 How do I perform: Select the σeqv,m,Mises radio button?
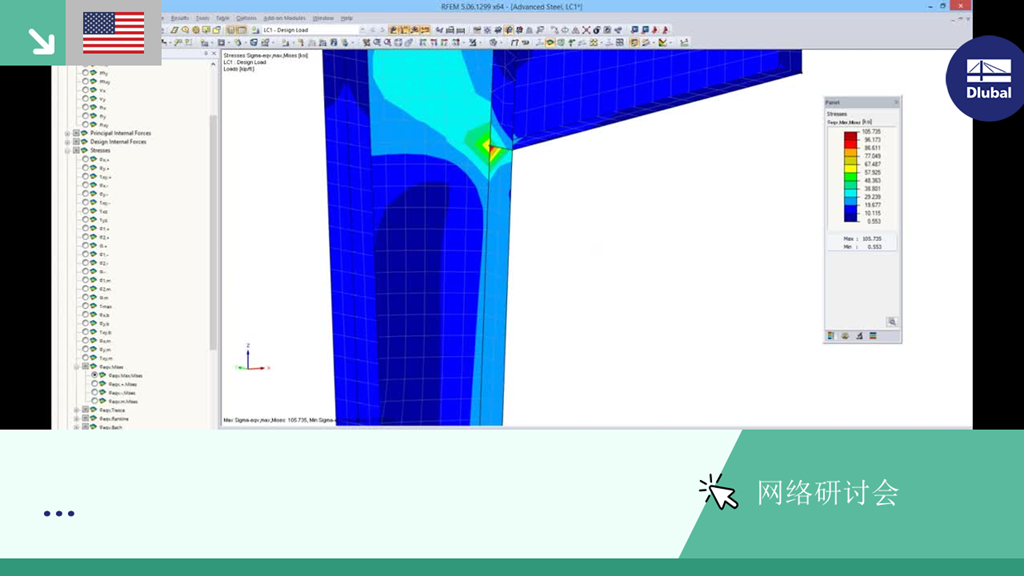pos(94,401)
